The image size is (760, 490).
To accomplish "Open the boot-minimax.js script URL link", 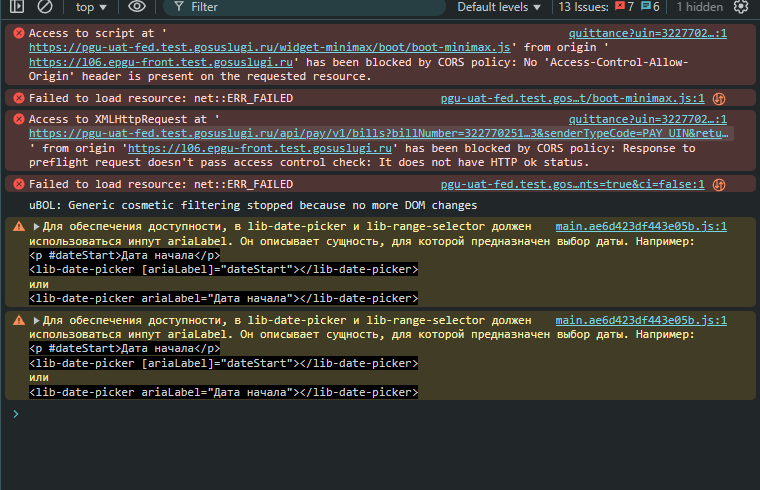I will [x=269, y=47].
